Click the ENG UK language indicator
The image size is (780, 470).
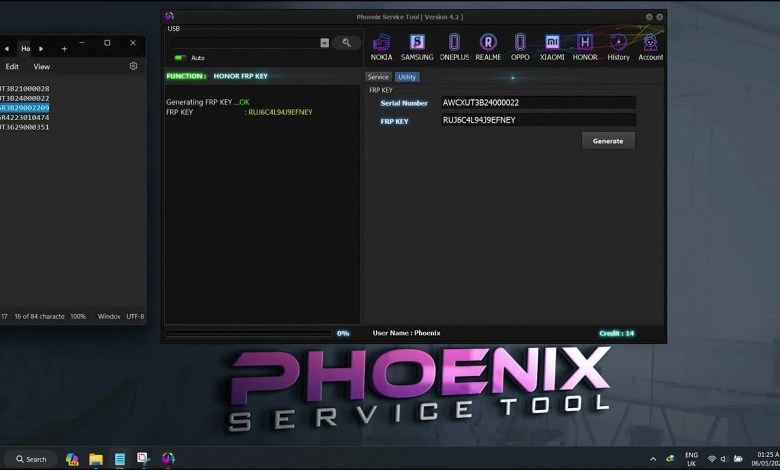(x=691, y=459)
